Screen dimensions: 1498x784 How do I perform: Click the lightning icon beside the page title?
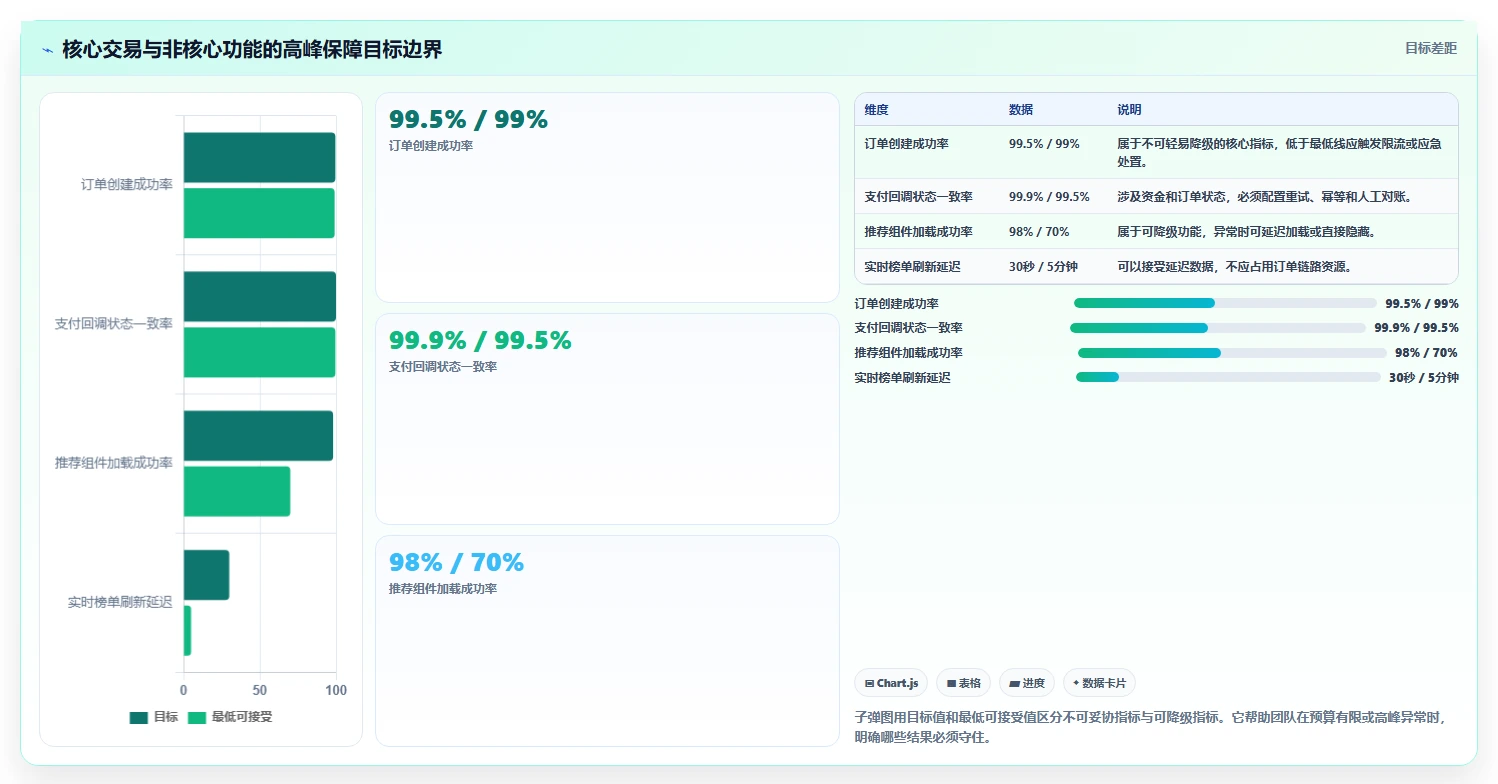pos(47,50)
